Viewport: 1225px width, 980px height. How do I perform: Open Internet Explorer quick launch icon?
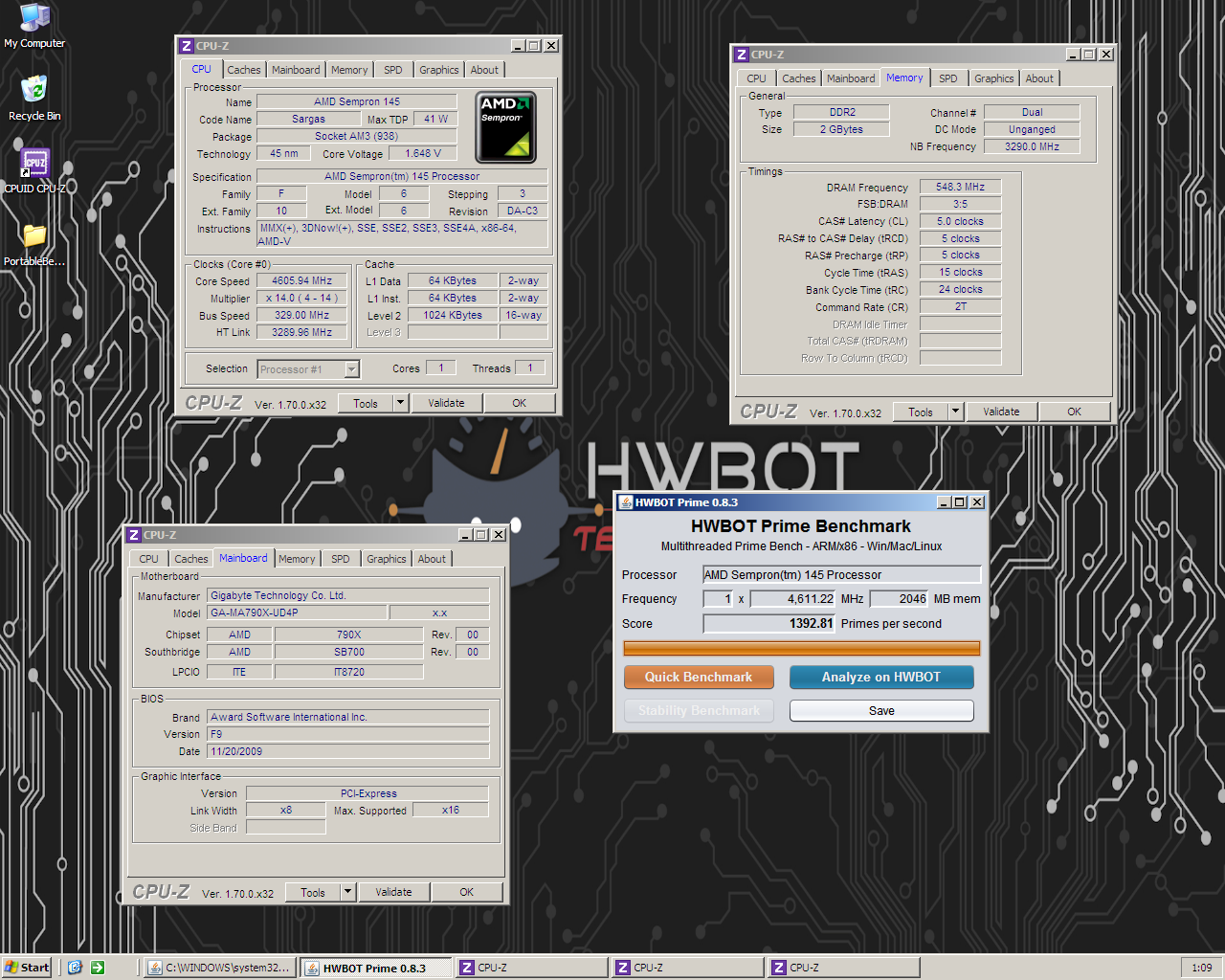pyautogui.click(x=75, y=968)
